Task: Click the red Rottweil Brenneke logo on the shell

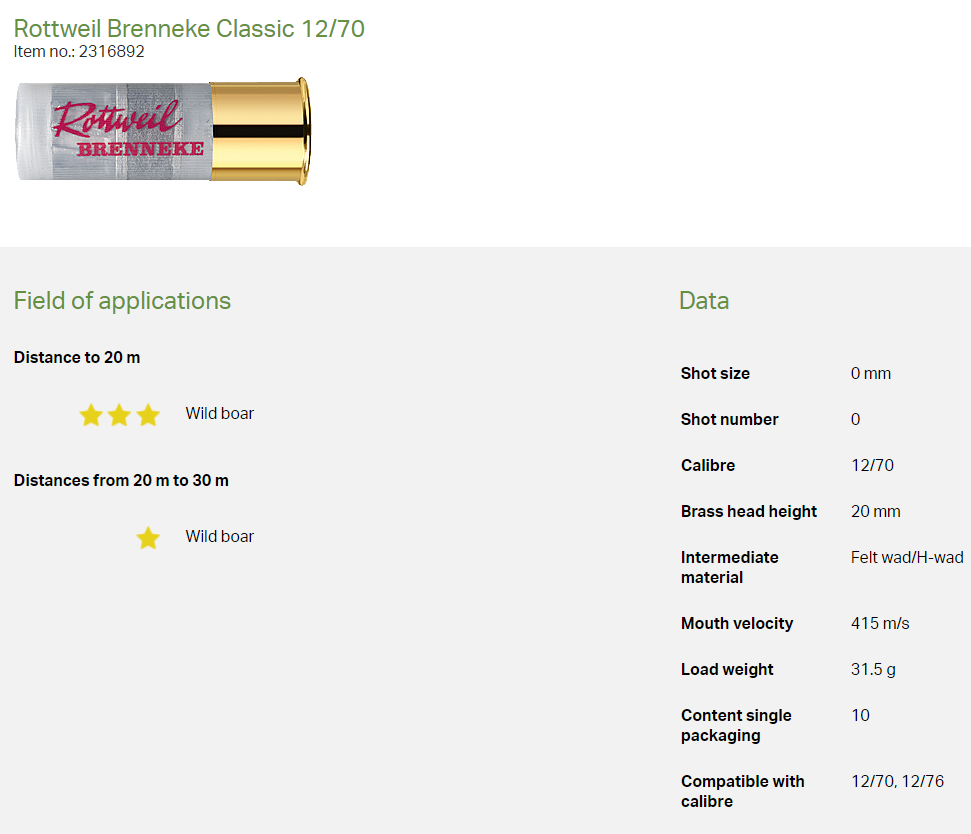Action: point(125,128)
